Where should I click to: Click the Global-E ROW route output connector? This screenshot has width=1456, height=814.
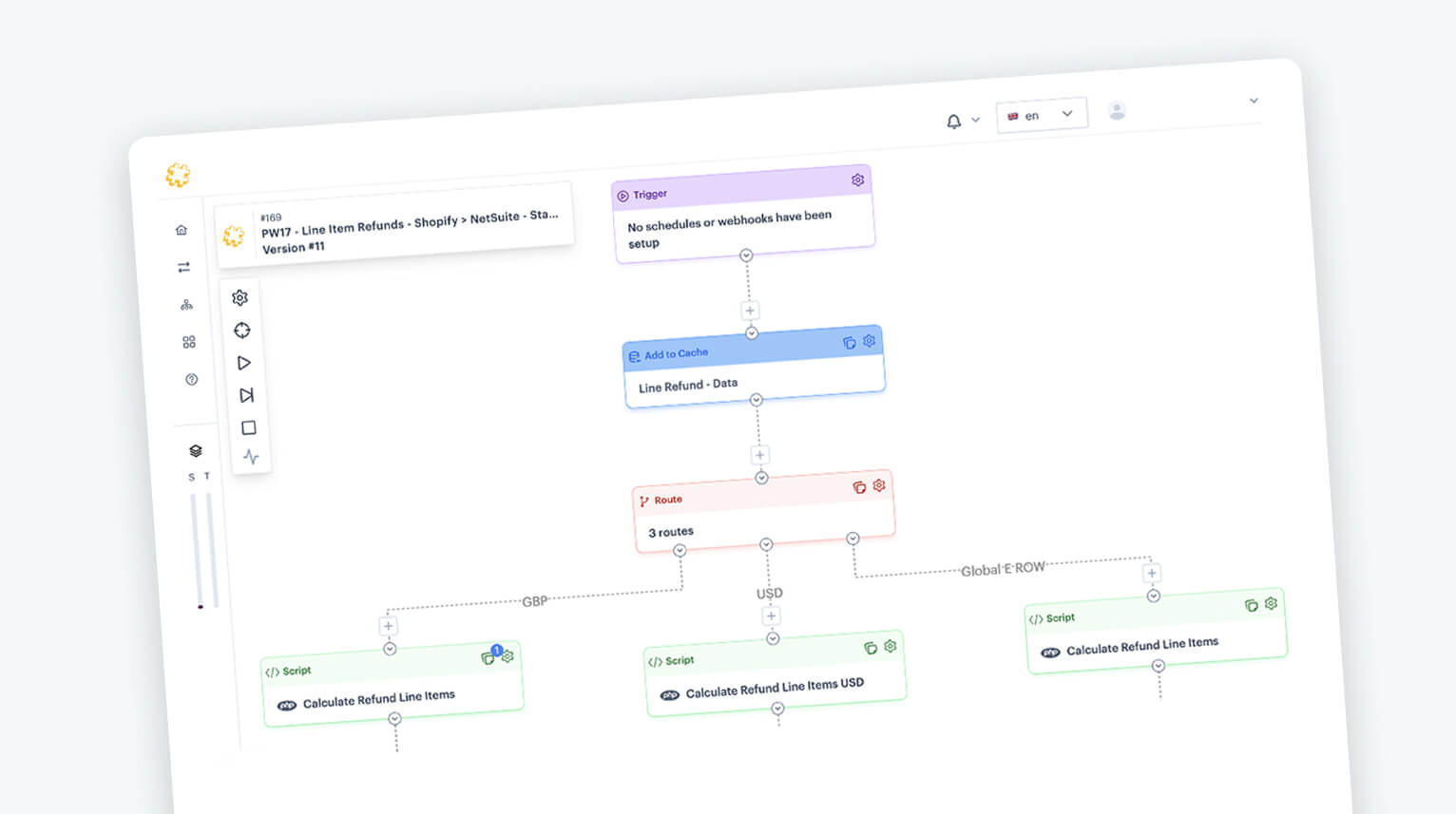(x=853, y=539)
